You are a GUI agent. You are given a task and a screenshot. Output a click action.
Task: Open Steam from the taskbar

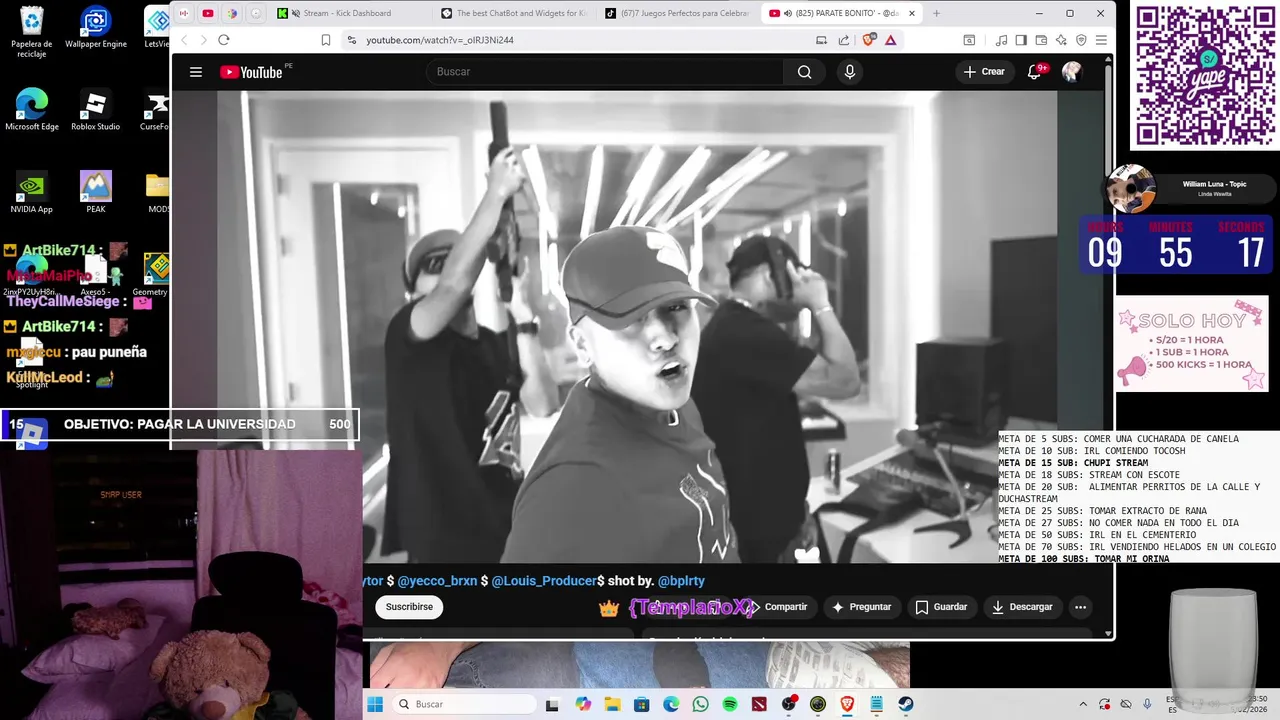(x=906, y=704)
